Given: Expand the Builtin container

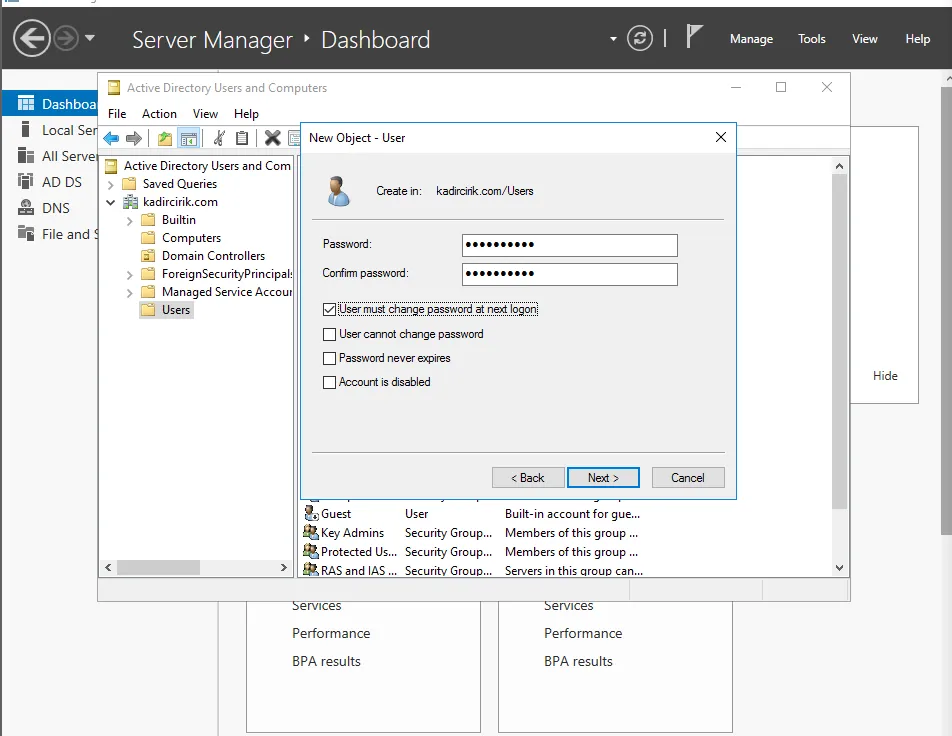Looking at the screenshot, I should 129,220.
